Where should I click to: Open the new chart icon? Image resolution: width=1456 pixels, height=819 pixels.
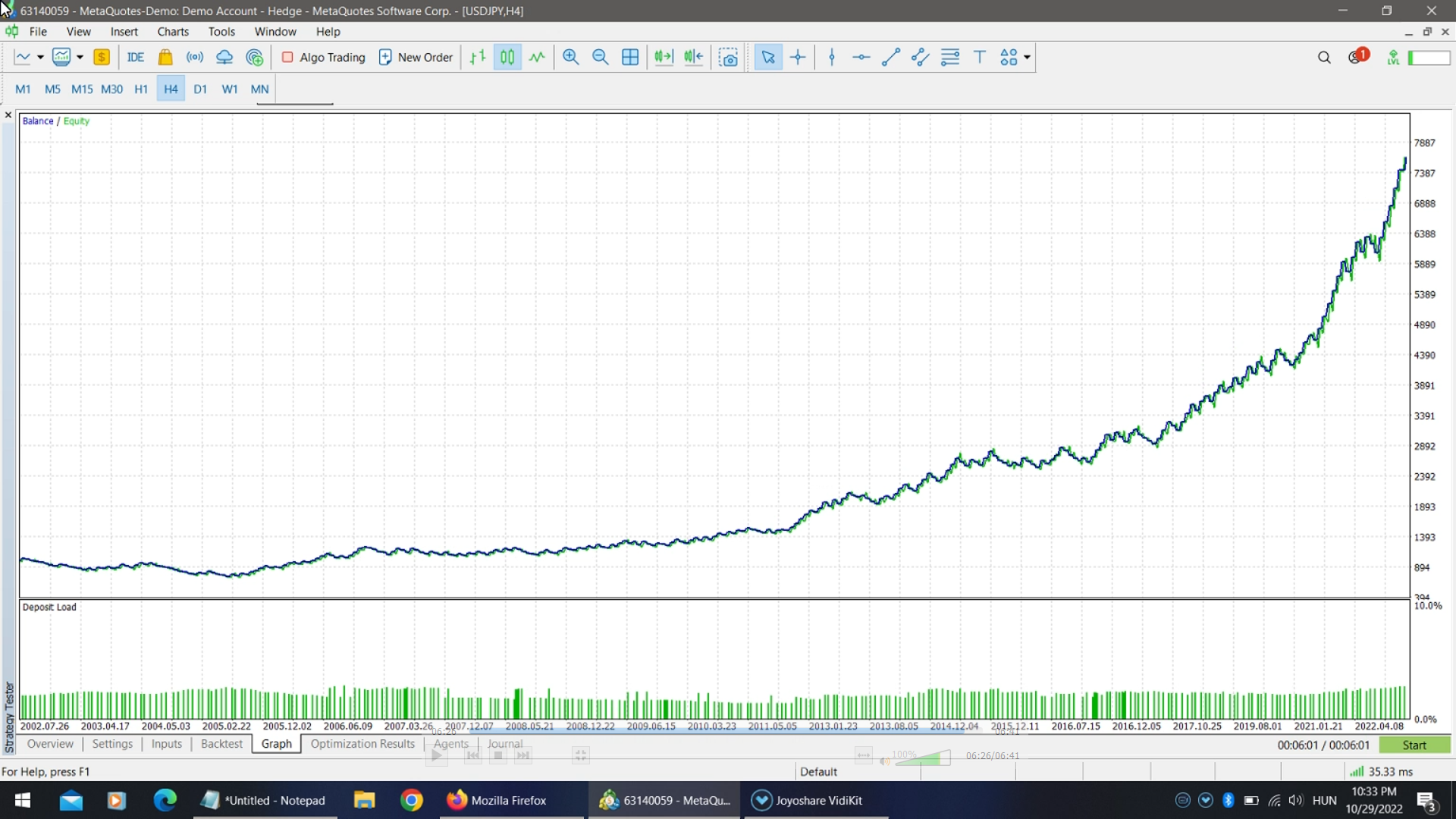[23, 57]
